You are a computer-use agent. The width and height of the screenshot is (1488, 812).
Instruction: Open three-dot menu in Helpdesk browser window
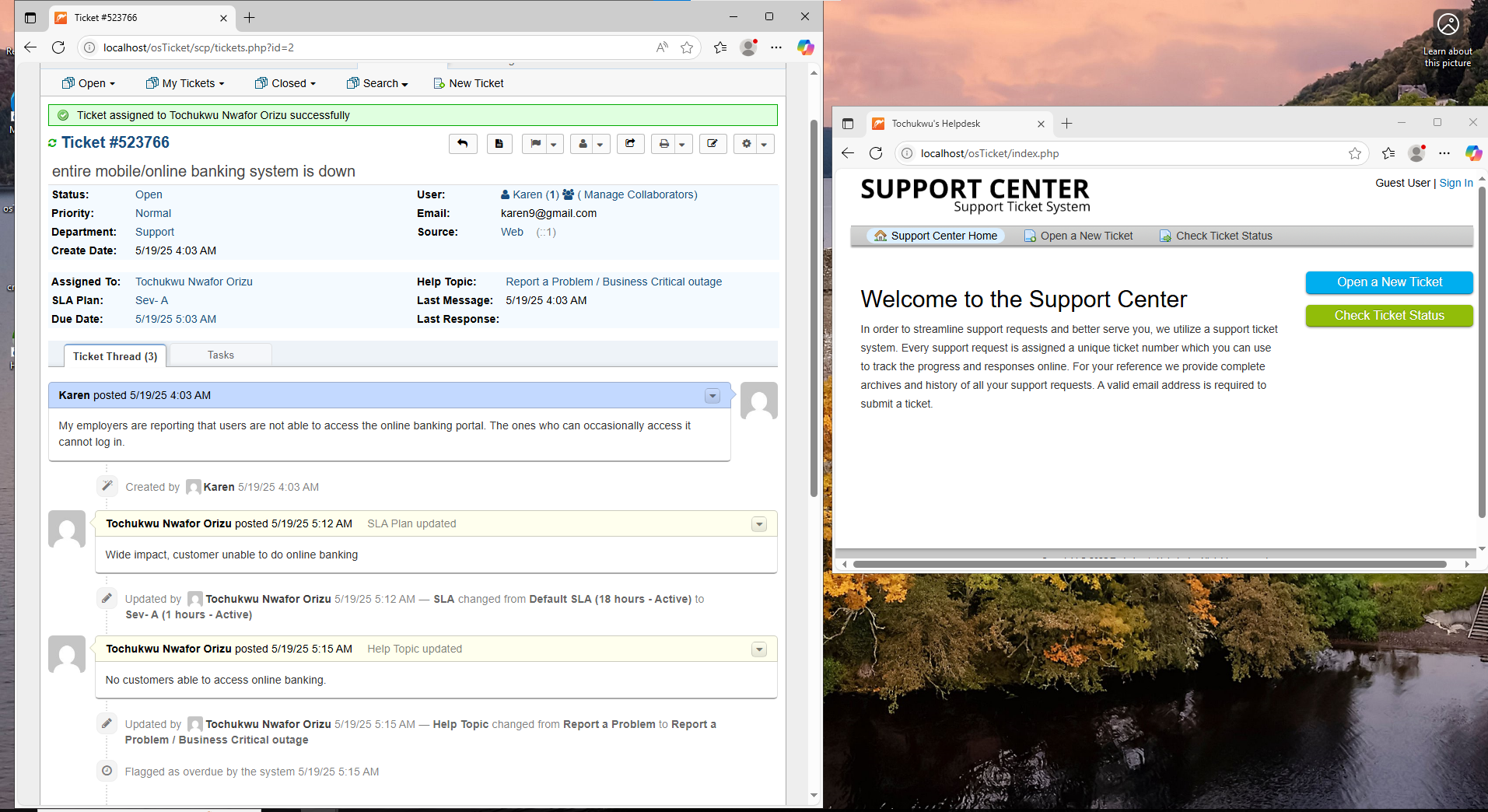(x=1444, y=153)
